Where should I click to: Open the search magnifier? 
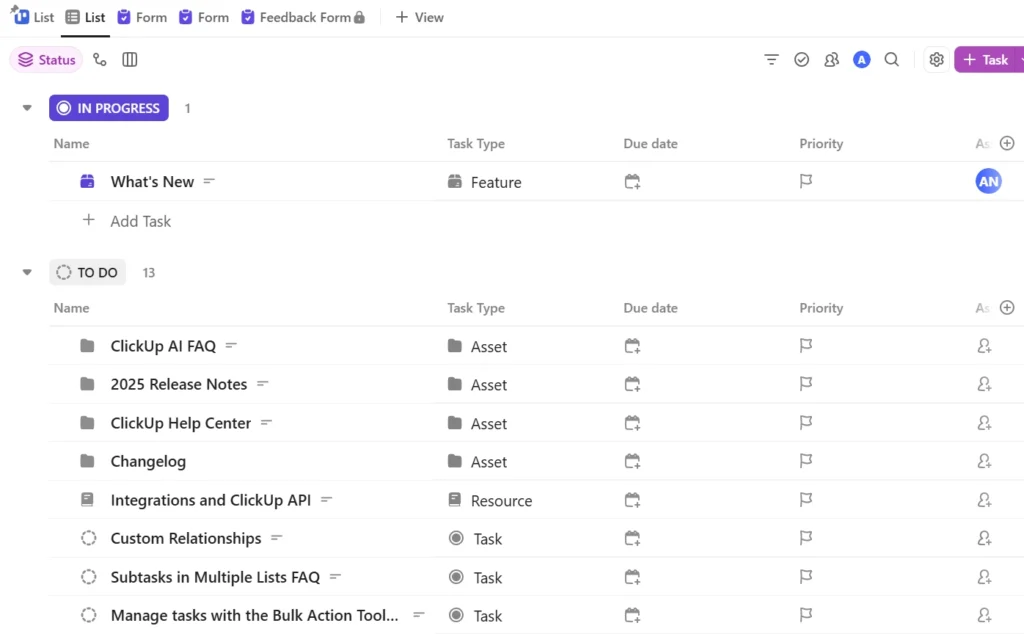tap(891, 59)
